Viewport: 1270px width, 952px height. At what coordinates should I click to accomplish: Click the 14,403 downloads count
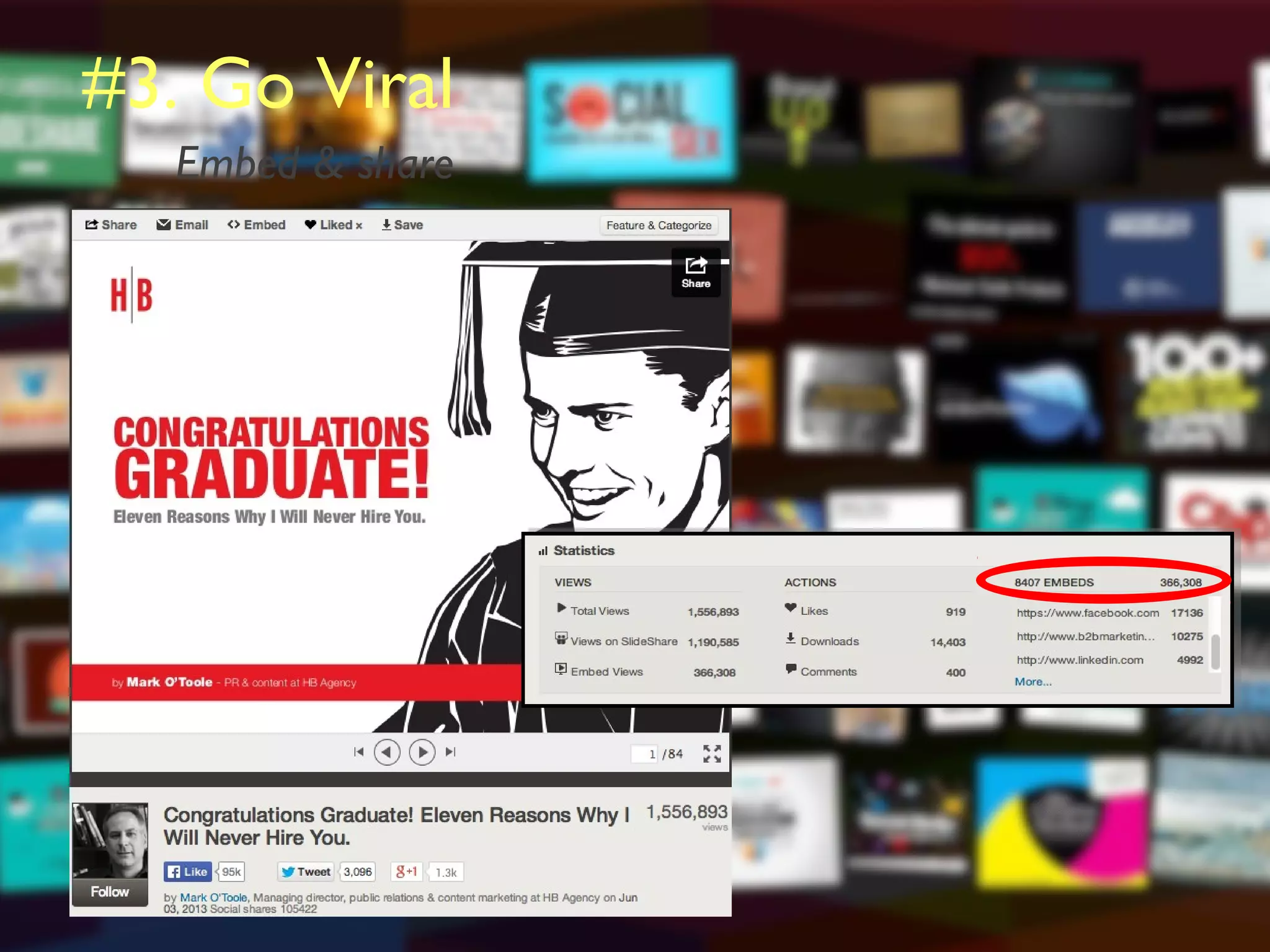(948, 642)
